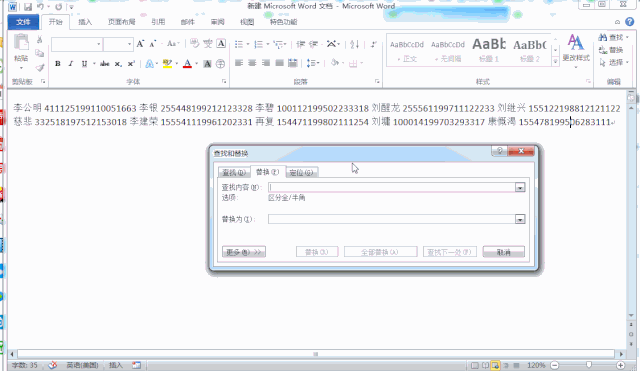Toggle character border icon

[221, 43]
